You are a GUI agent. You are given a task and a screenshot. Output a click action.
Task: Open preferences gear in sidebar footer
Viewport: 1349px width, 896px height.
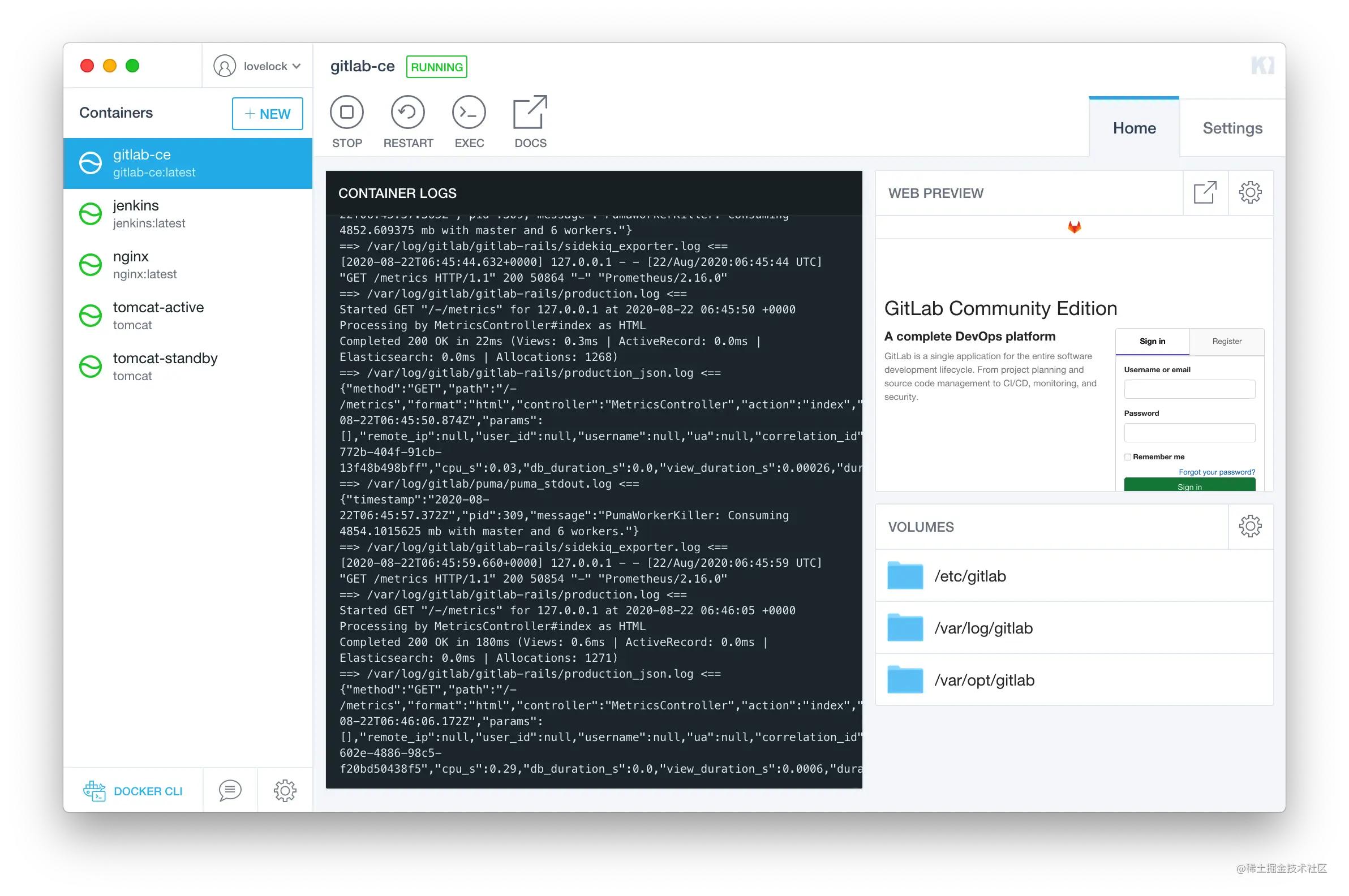pyautogui.click(x=285, y=791)
